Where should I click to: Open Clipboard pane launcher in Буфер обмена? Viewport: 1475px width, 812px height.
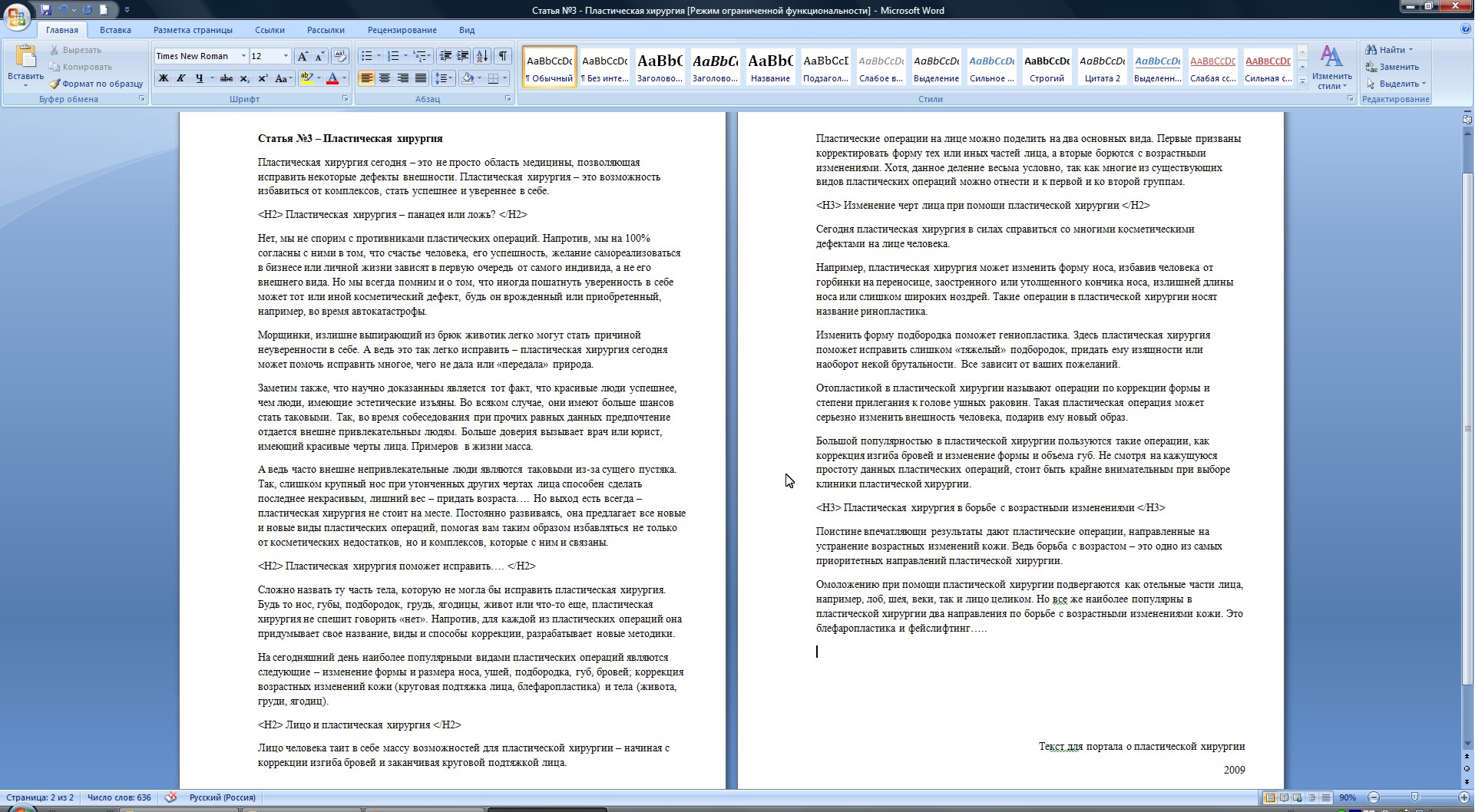[x=142, y=99]
